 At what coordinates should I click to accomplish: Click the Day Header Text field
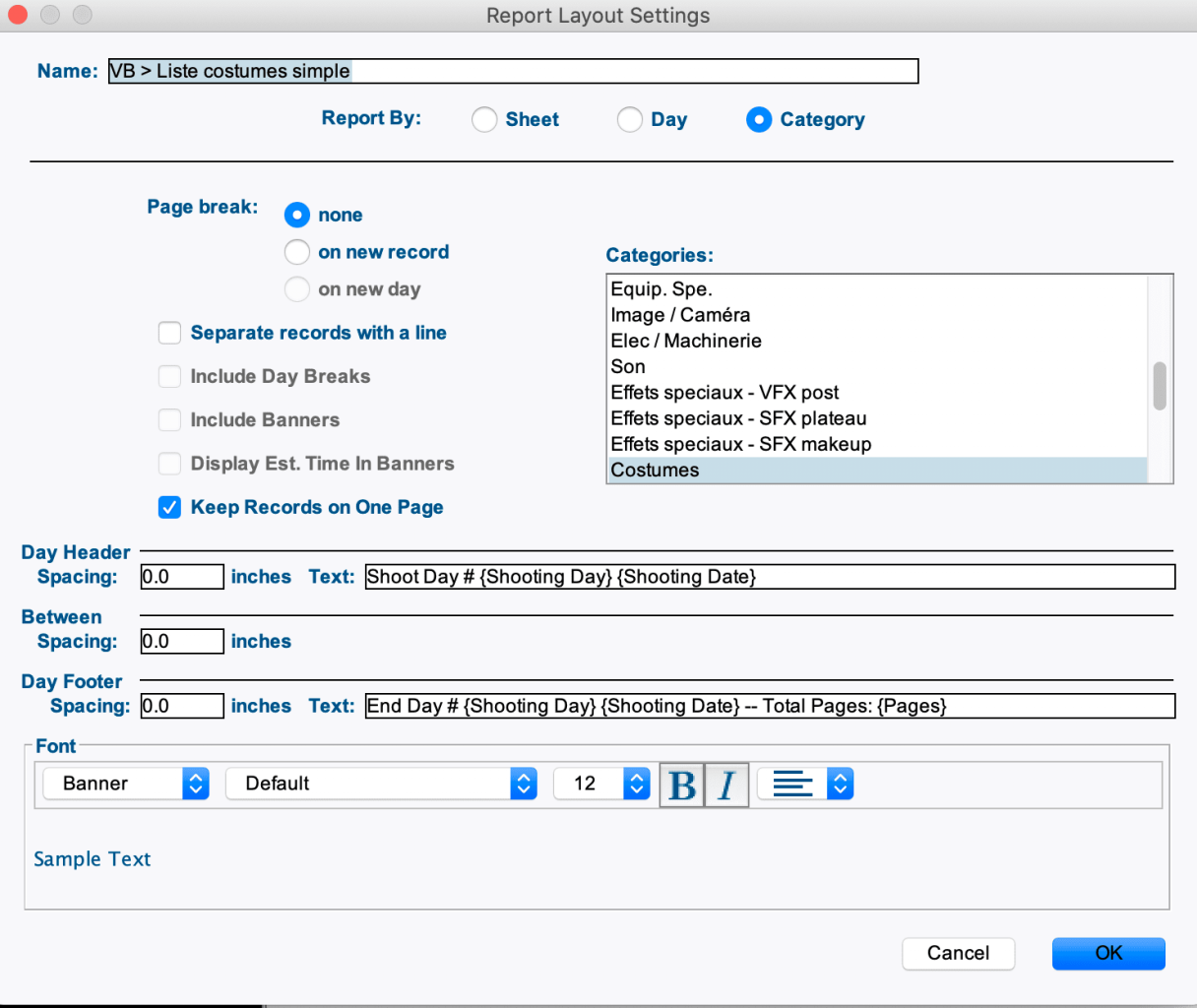(x=769, y=577)
